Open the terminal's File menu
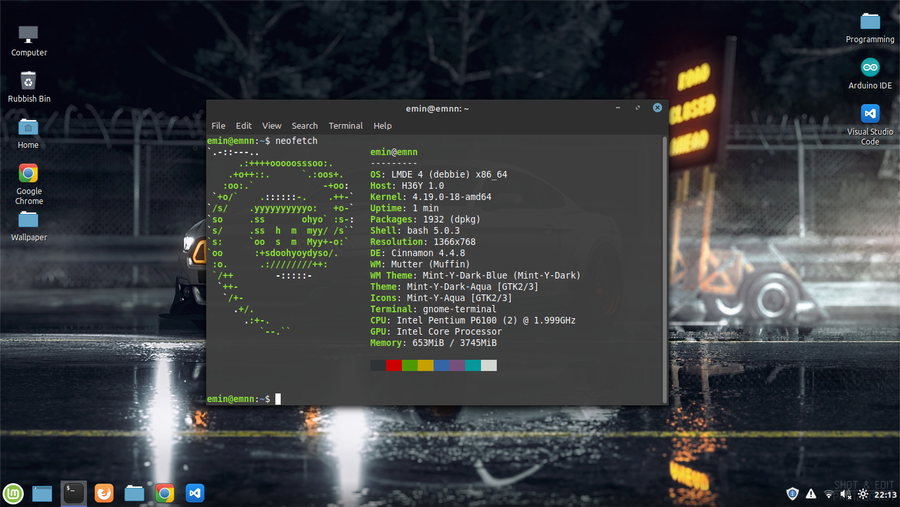The image size is (900, 507). [218, 126]
